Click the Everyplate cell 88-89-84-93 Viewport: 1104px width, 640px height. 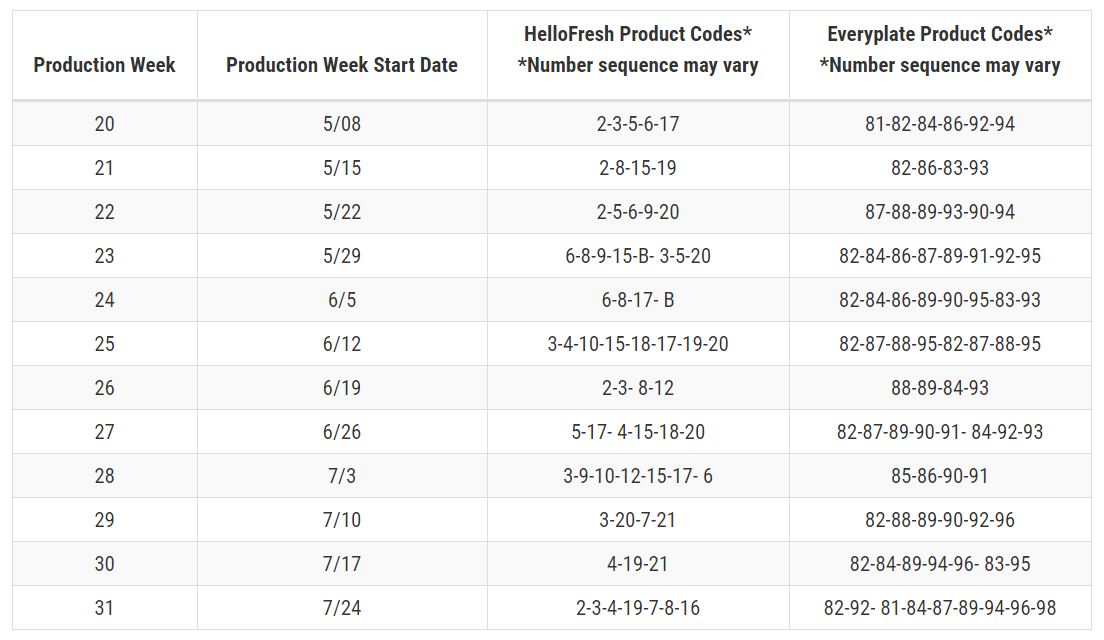(x=940, y=388)
